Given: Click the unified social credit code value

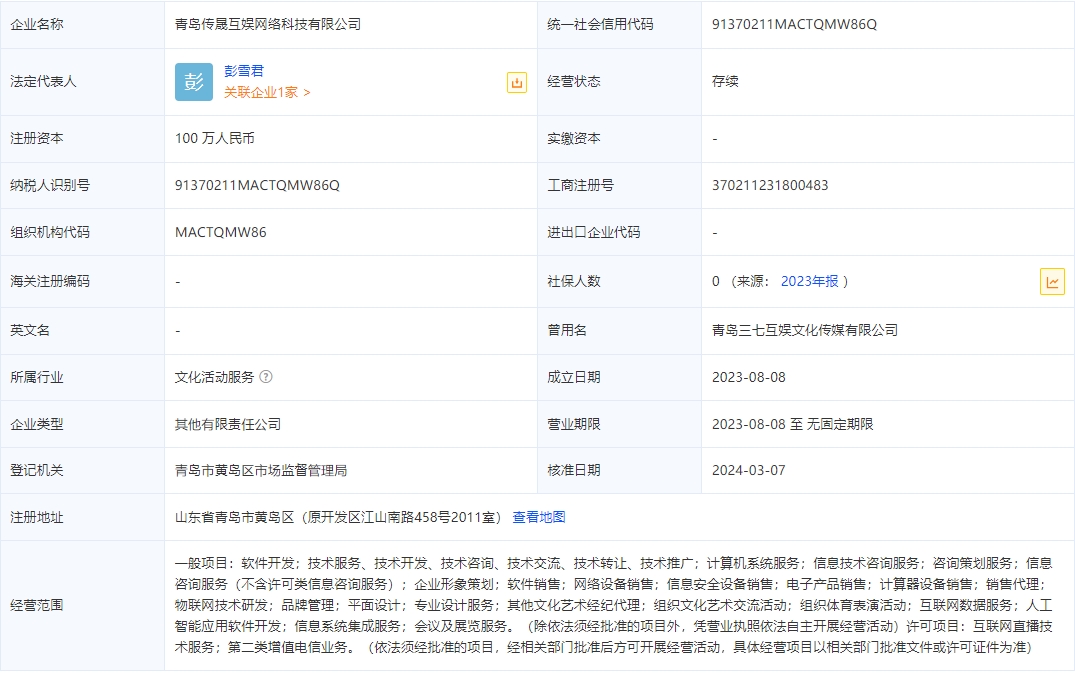Looking at the screenshot, I should (x=794, y=24).
